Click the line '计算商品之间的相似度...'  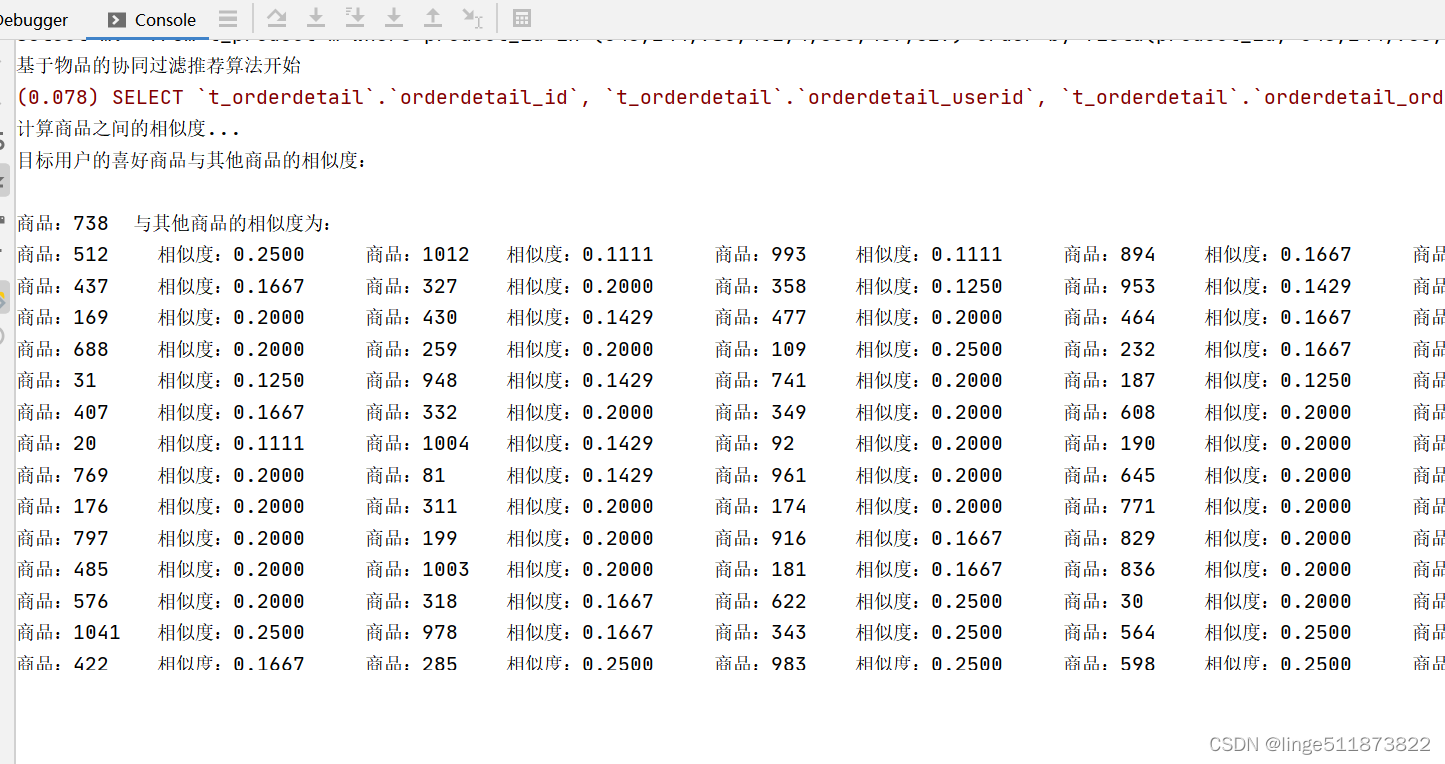(x=128, y=129)
